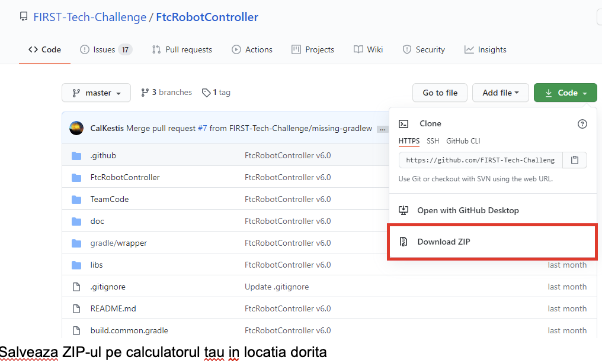The width and height of the screenshot is (603, 364).
Task: Click the .github folder icon
Action: (x=77, y=156)
